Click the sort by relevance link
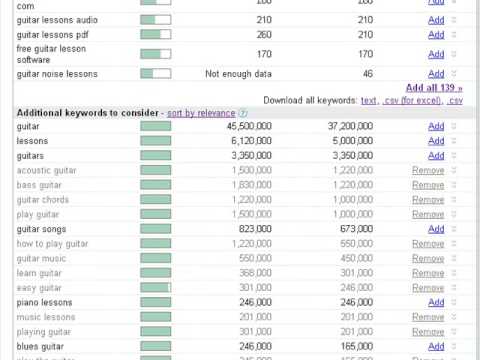 pyautogui.click(x=201, y=113)
